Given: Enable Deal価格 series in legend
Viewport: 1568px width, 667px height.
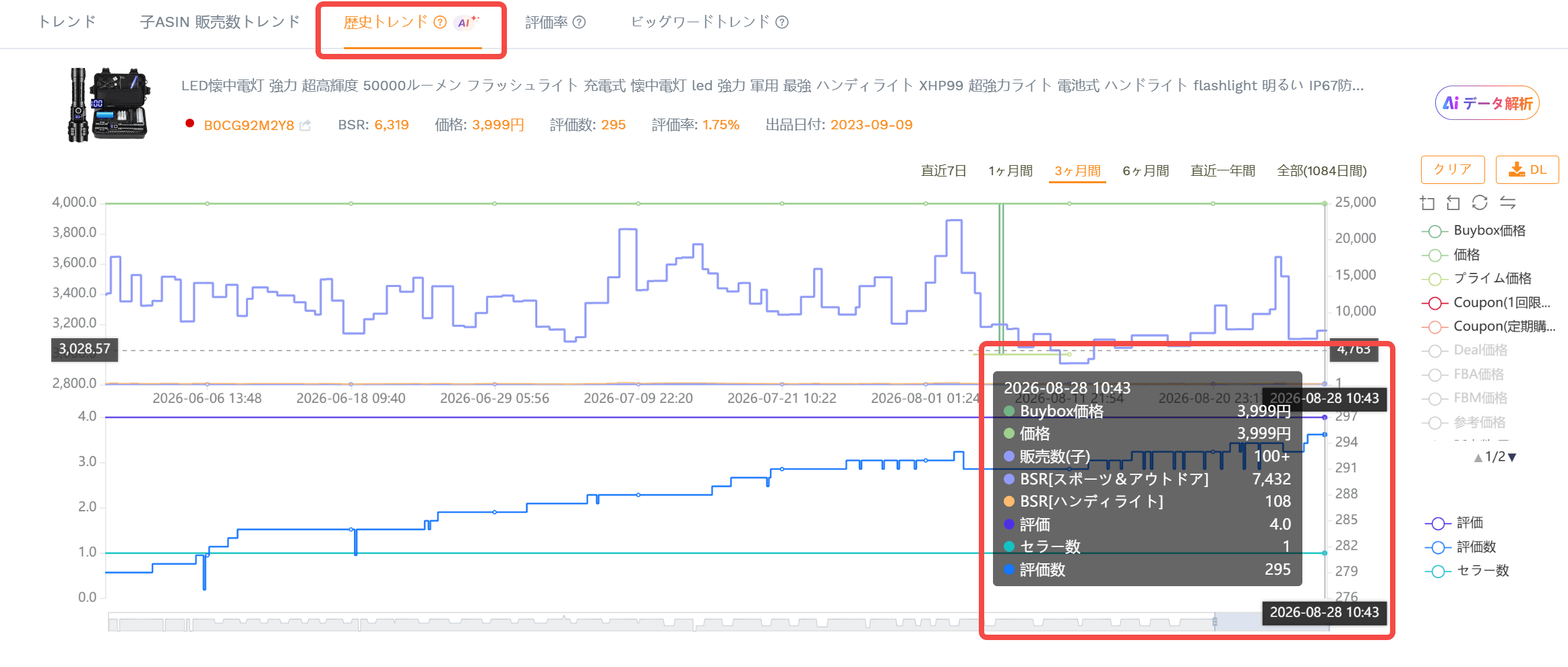Looking at the screenshot, I should coord(1464,350).
